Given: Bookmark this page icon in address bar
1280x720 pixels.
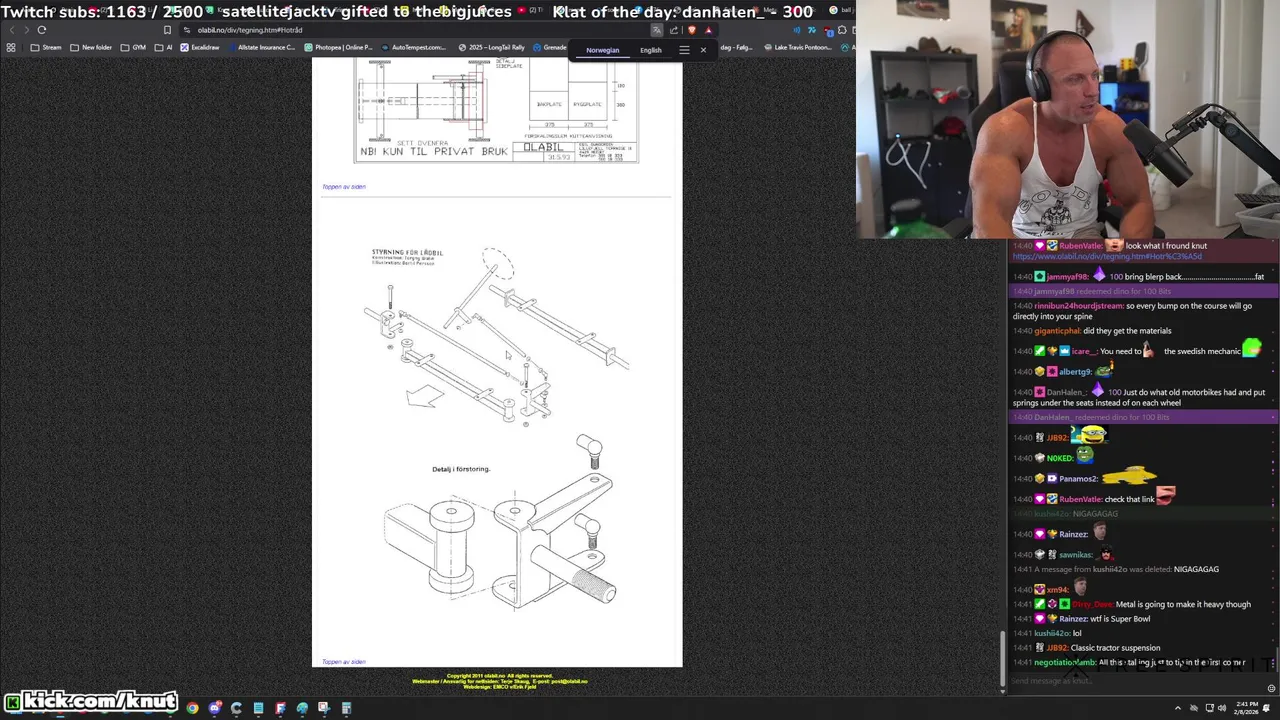Looking at the screenshot, I should [x=167, y=30].
